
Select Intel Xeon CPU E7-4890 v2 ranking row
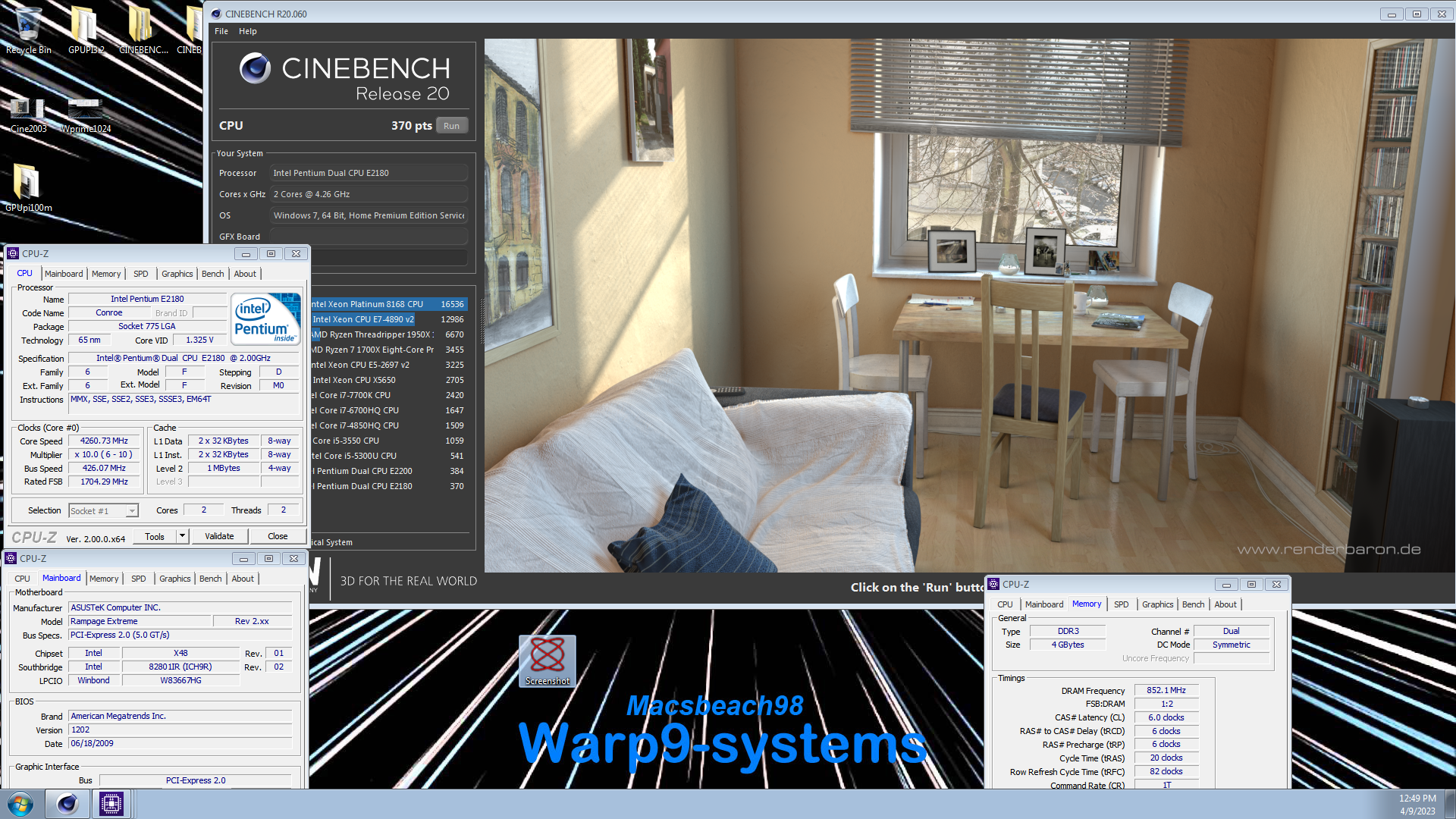click(x=388, y=319)
